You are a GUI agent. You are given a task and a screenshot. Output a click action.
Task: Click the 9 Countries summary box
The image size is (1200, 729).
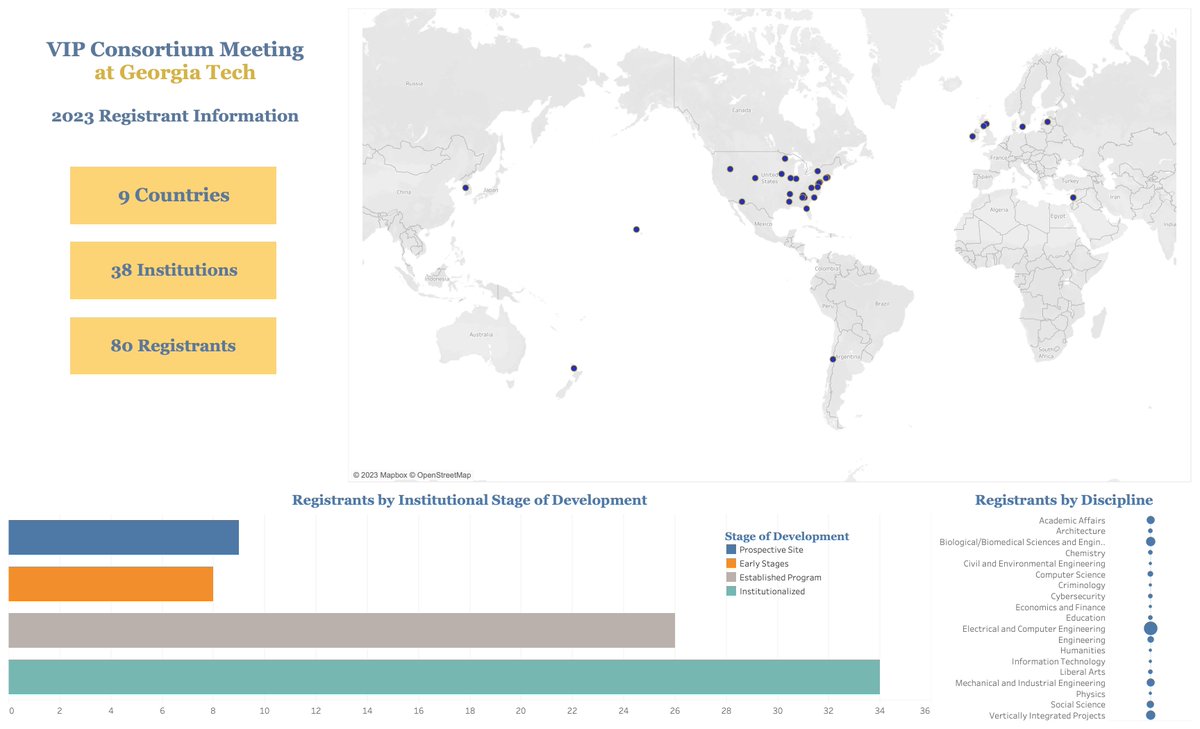tap(172, 194)
